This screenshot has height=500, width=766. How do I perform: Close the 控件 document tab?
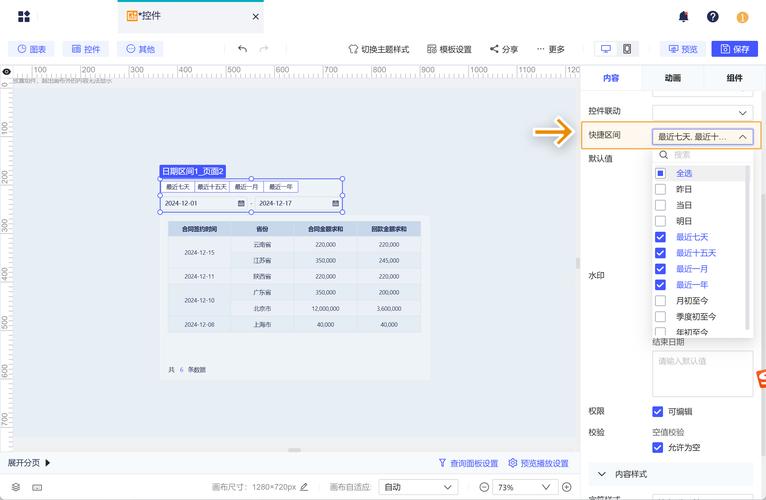[255, 17]
